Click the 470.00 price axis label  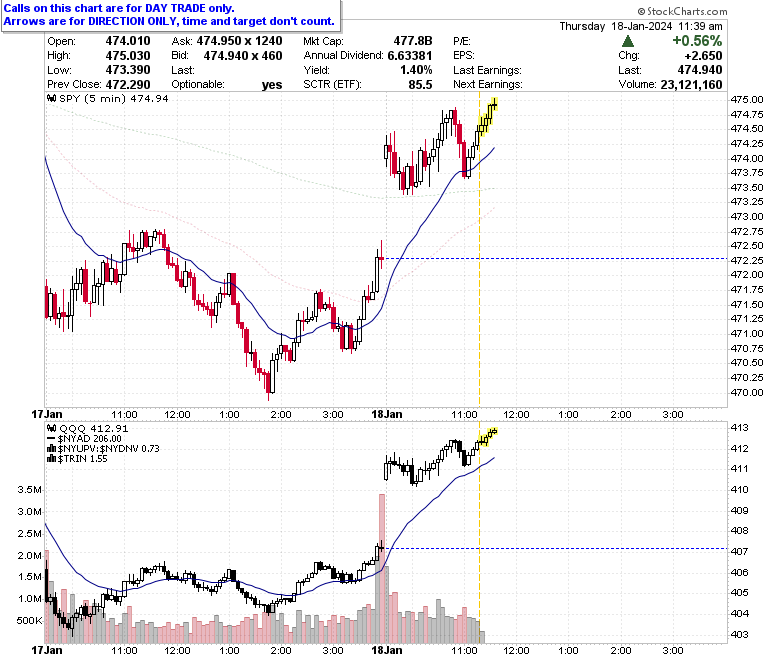point(747,392)
